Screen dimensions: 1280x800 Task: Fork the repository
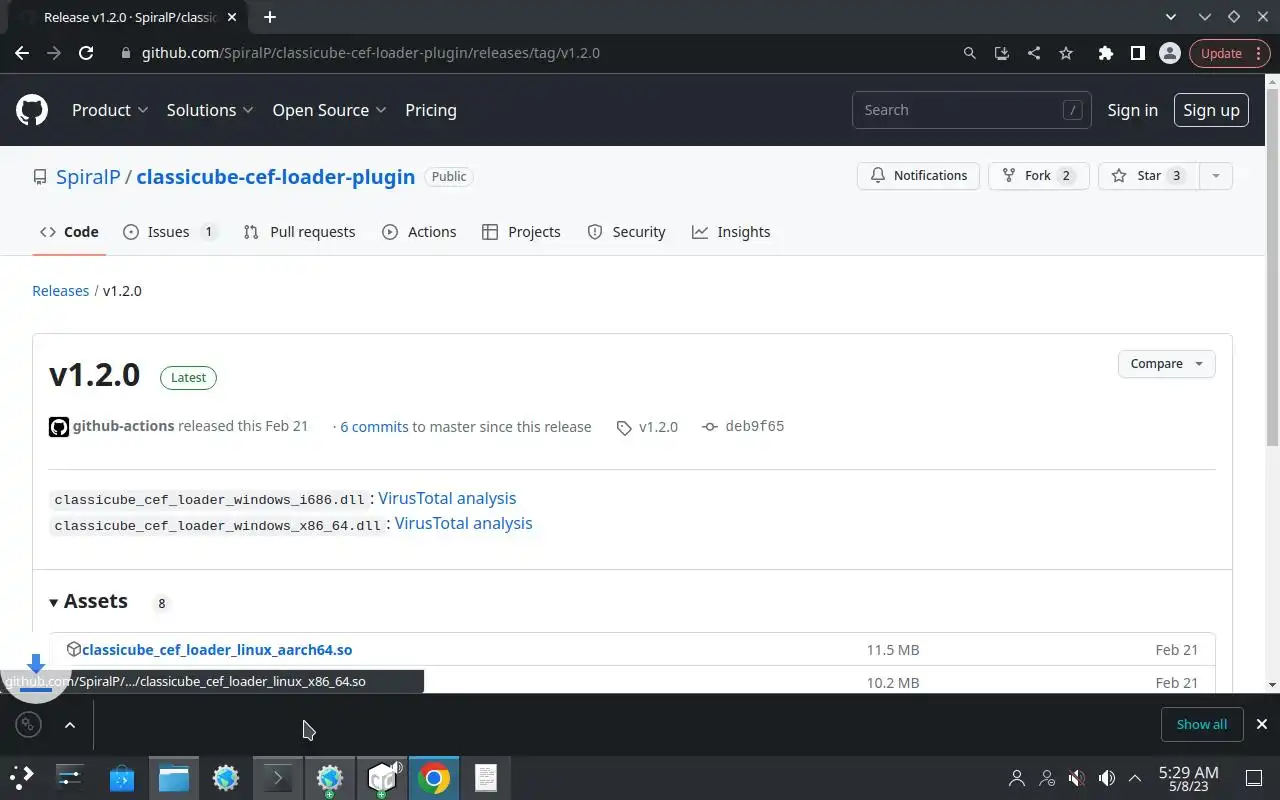[1038, 176]
